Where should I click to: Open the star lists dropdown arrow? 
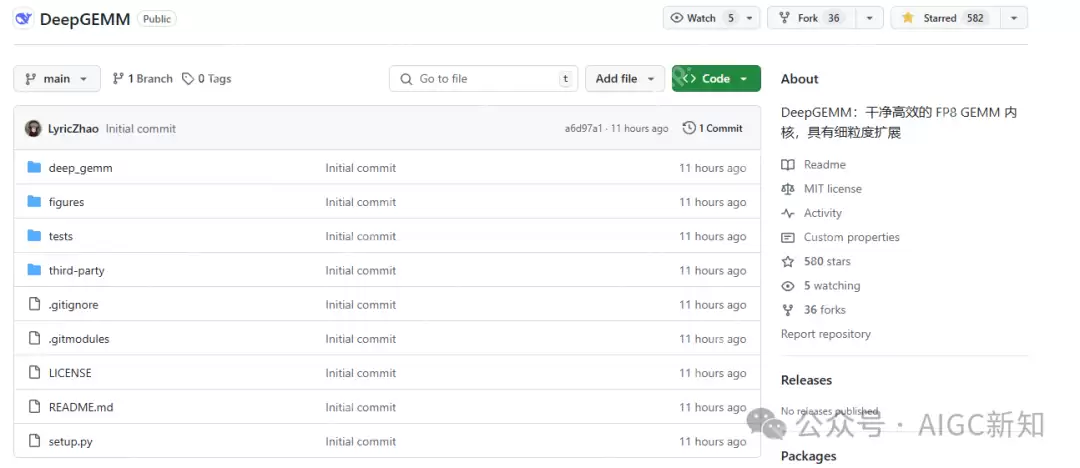(1014, 18)
